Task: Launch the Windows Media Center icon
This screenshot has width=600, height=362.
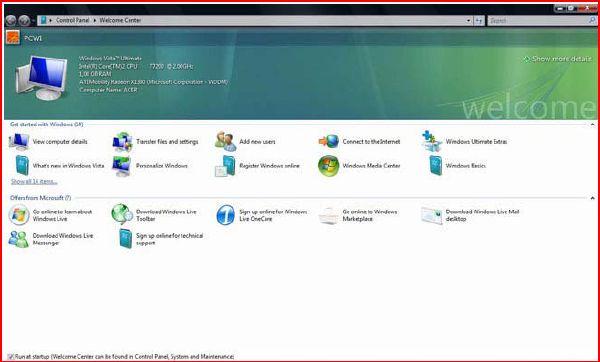Action: (329, 166)
